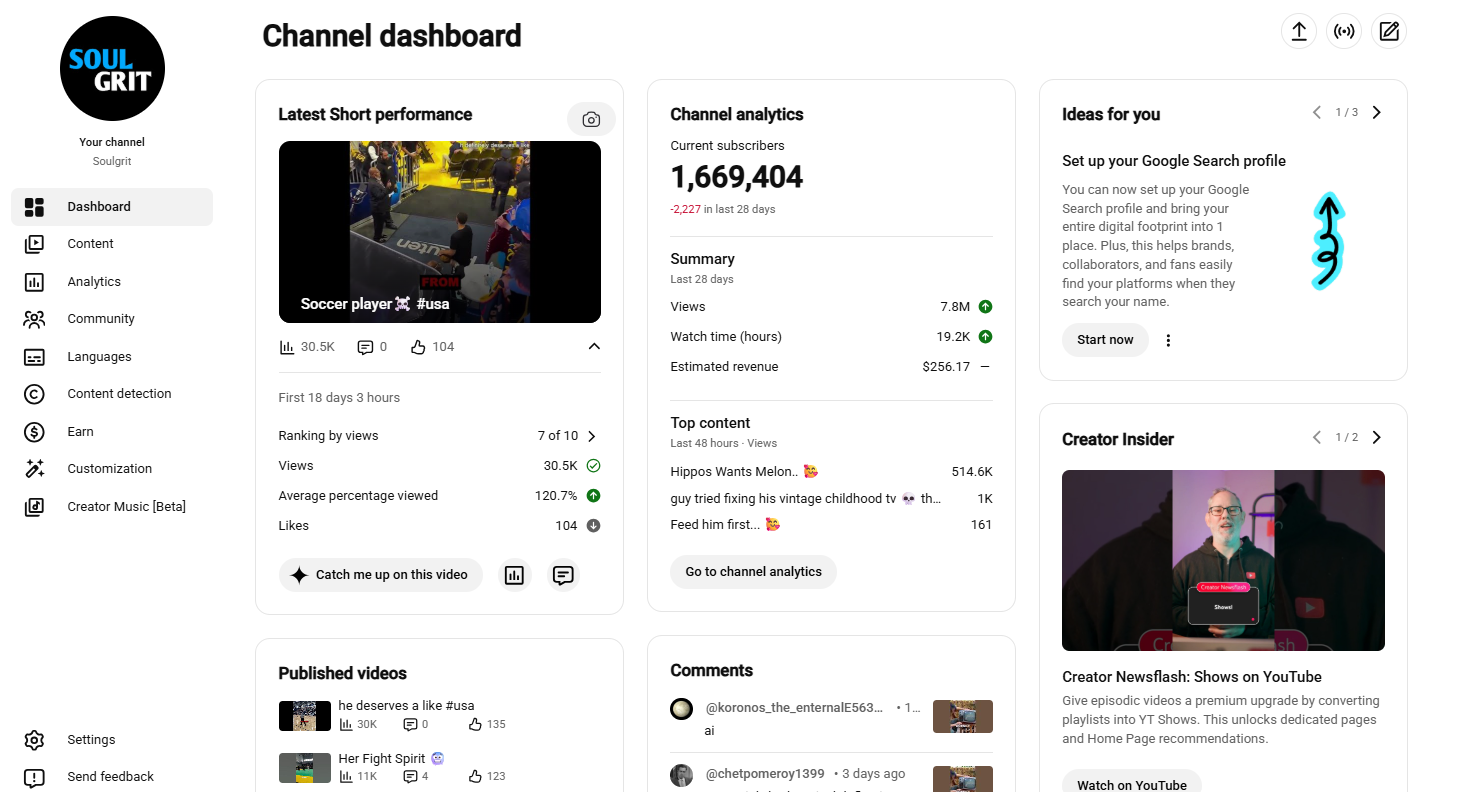The height and width of the screenshot is (792, 1471).
Task: Show next Creator Insider item
Action: click(1377, 437)
